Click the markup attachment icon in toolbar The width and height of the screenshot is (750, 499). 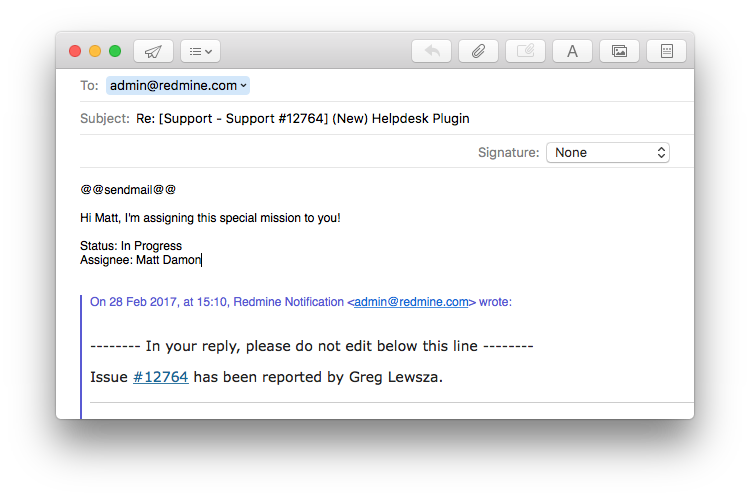(x=525, y=51)
